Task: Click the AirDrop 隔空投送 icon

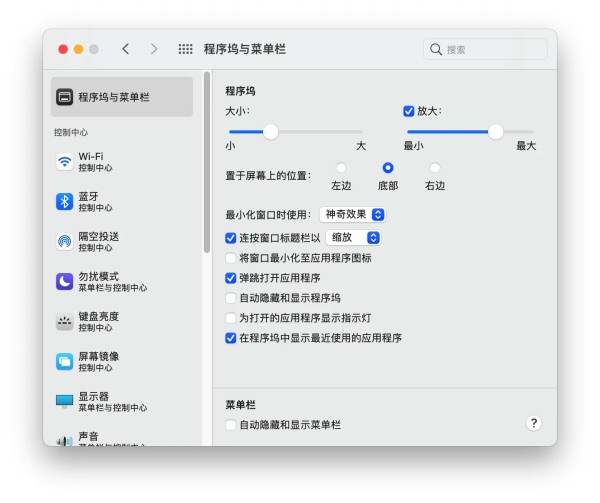Action: point(64,242)
